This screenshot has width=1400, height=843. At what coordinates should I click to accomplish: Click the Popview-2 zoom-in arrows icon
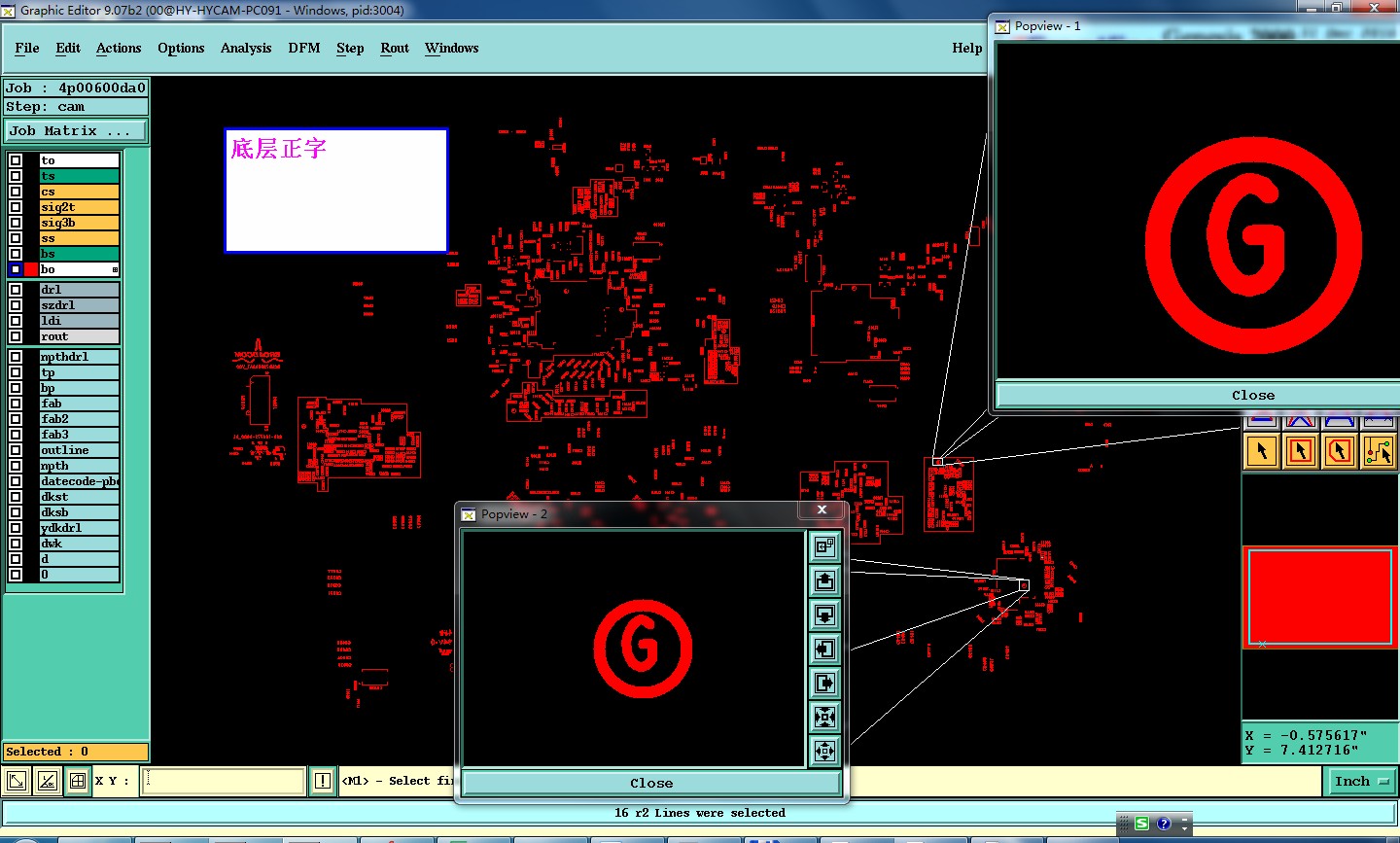[824, 718]
